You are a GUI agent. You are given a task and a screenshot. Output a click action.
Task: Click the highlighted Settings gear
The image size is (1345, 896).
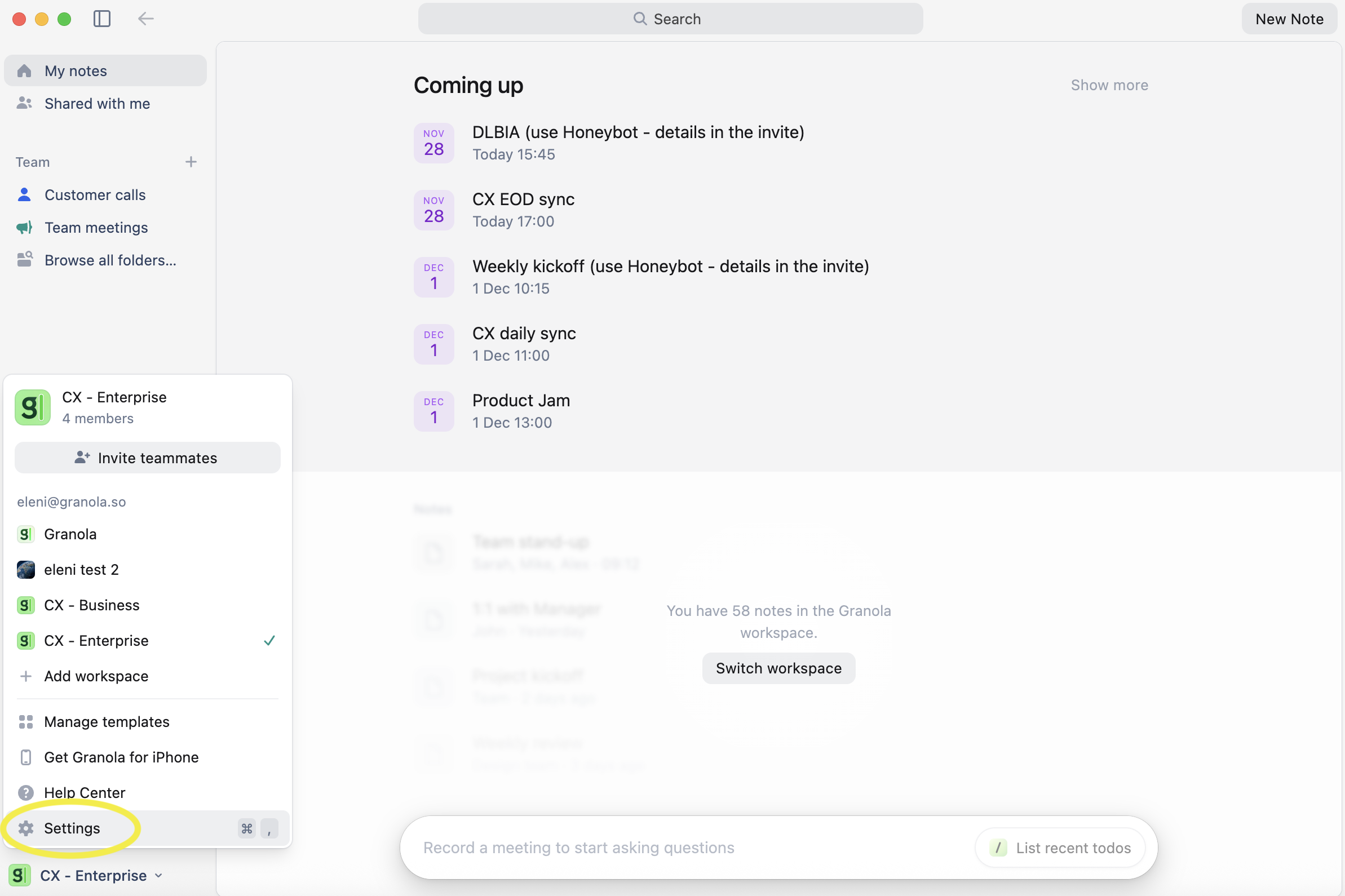72,828
